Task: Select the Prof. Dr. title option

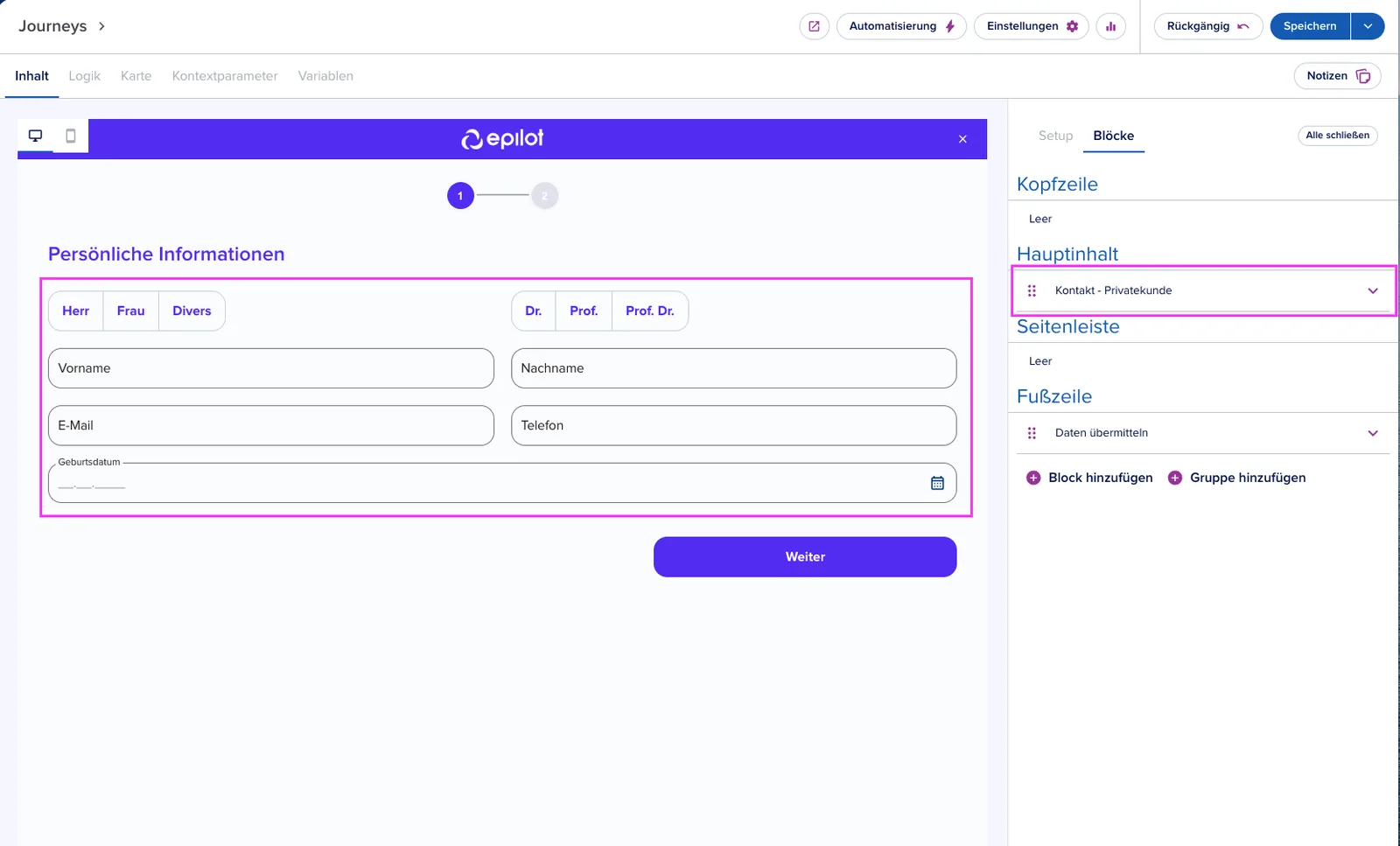Action: (649, 311)
